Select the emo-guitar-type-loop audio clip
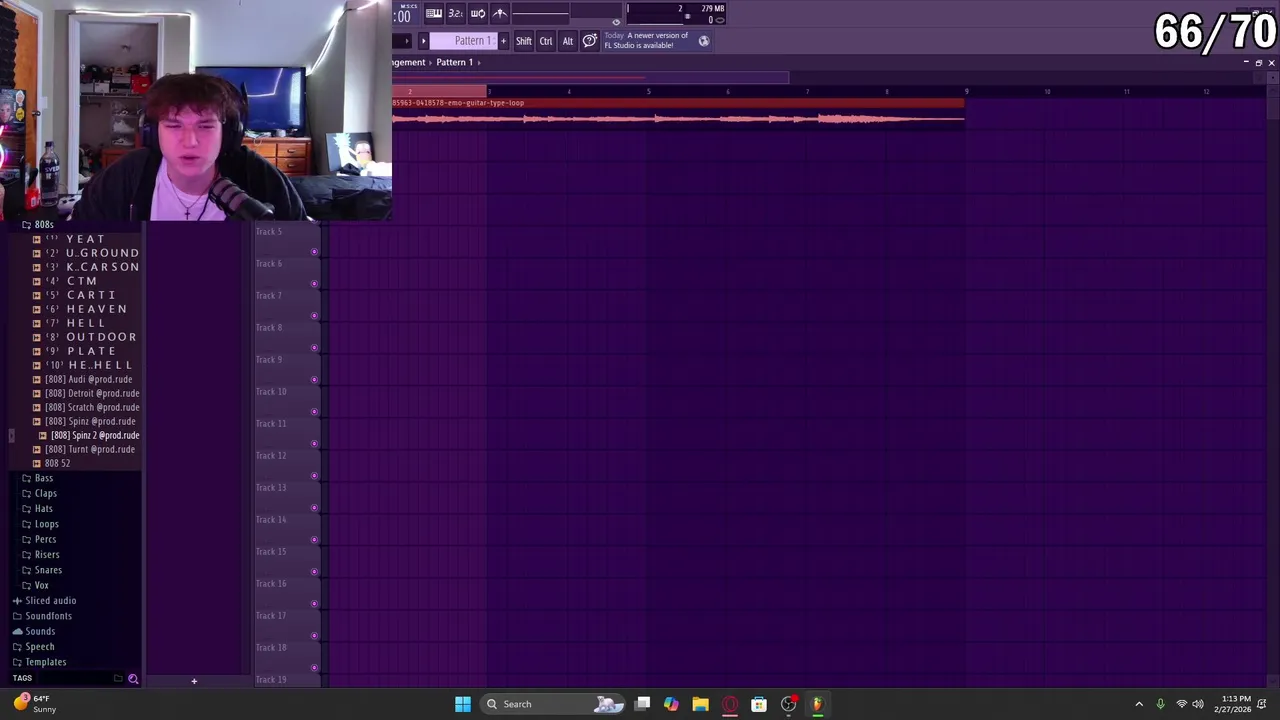The width and height of the screenshot is (1280, 720). tap(678, 114)
